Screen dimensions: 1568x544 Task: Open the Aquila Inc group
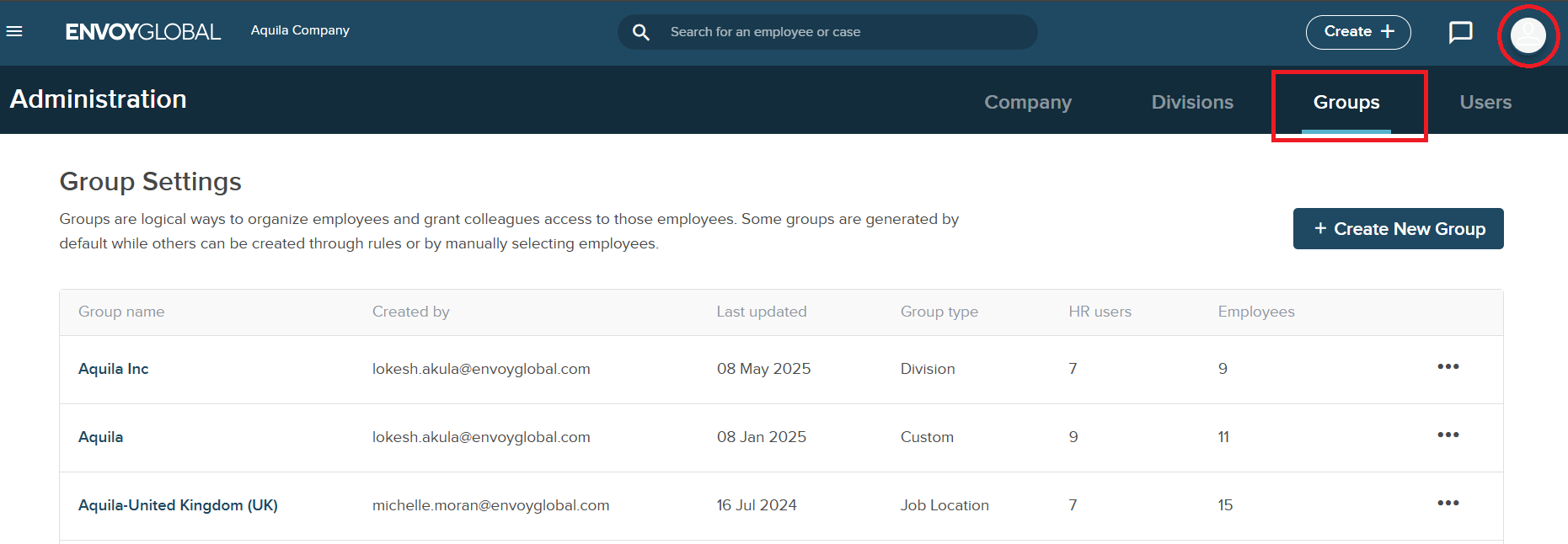(114, 369)
